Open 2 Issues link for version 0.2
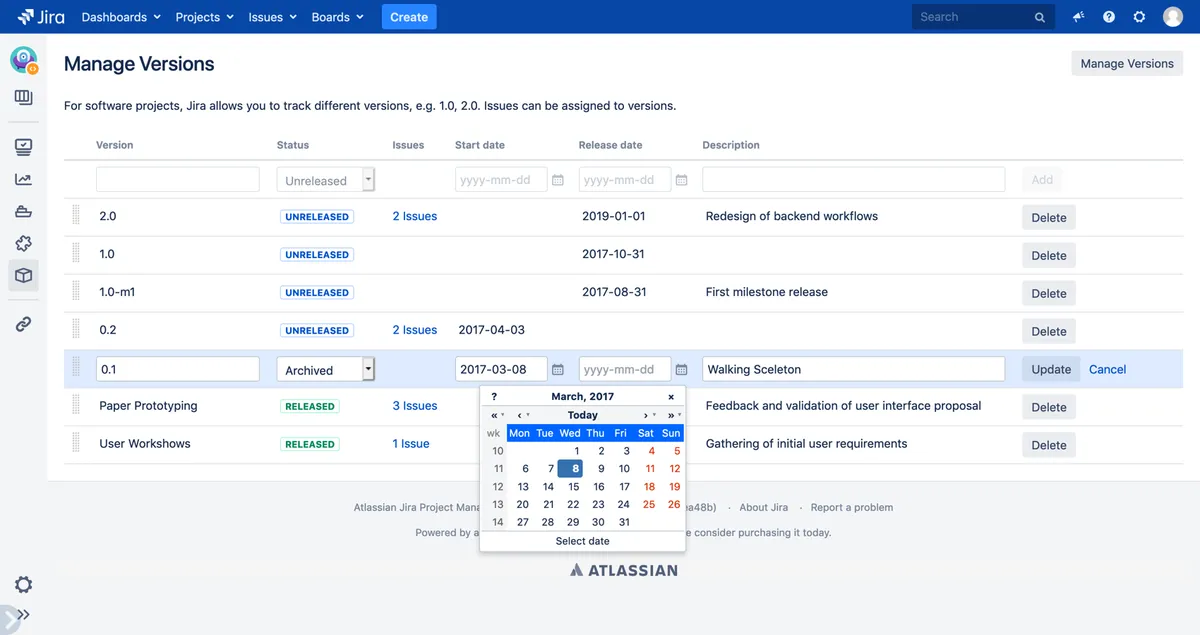 pos(415,330)
